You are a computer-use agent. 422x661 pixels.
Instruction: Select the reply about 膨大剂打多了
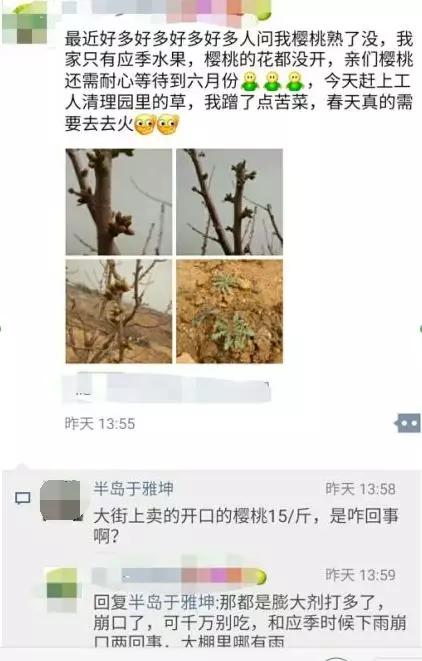pyautogui.click(x=250, y=622)
